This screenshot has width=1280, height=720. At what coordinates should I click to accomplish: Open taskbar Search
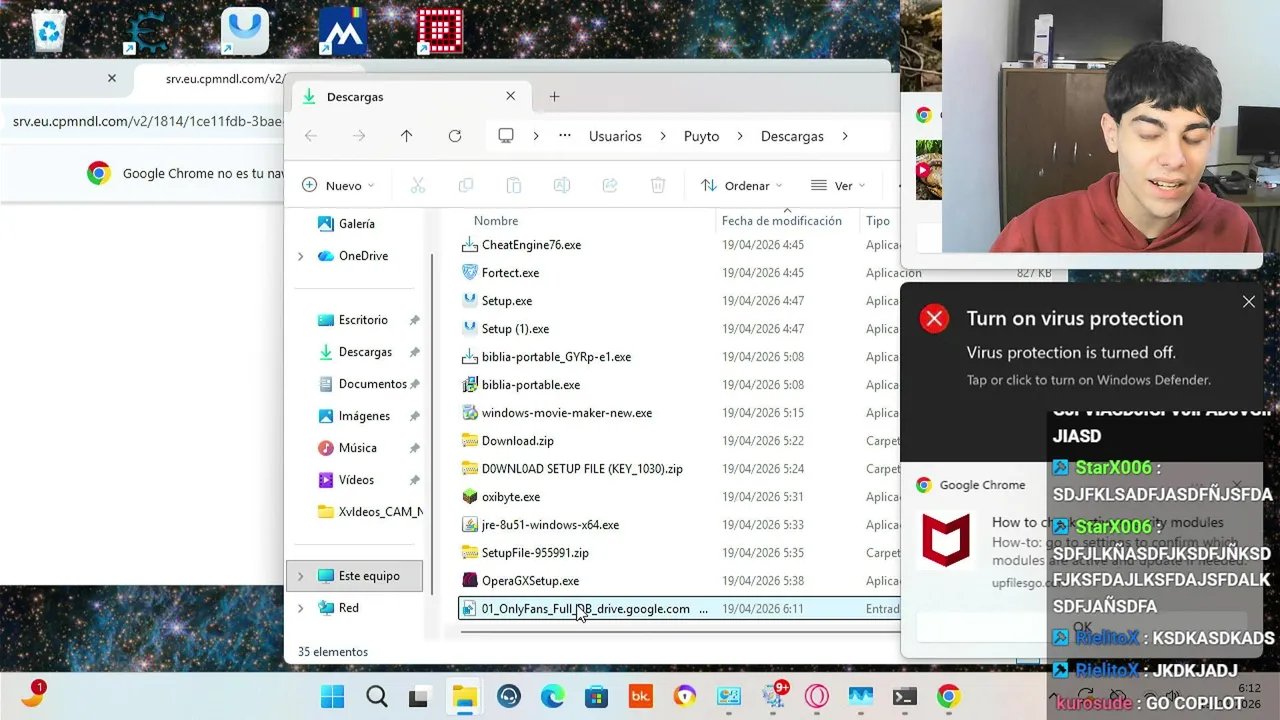(376, 696)
